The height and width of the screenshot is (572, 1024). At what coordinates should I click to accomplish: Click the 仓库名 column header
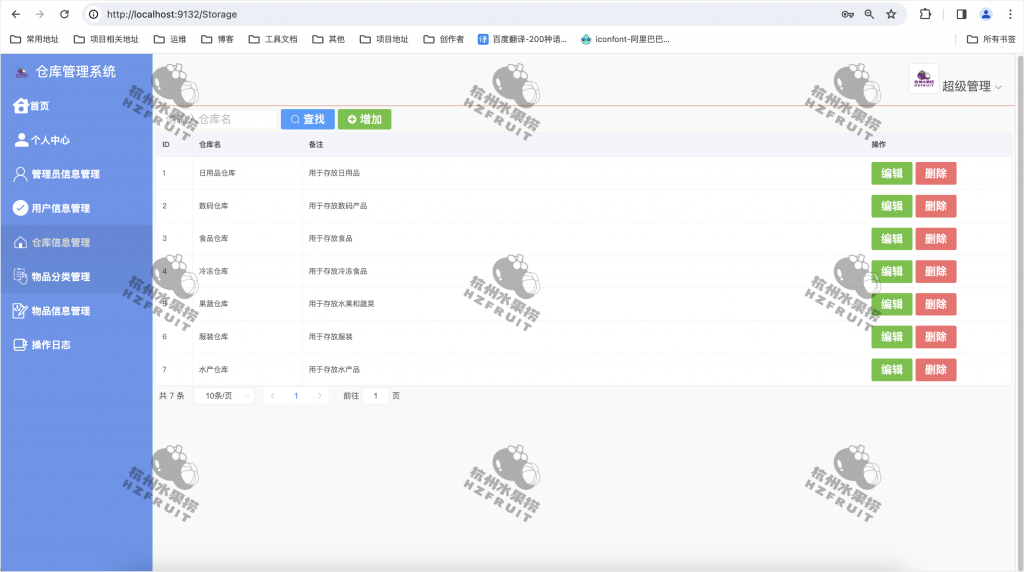210,144
